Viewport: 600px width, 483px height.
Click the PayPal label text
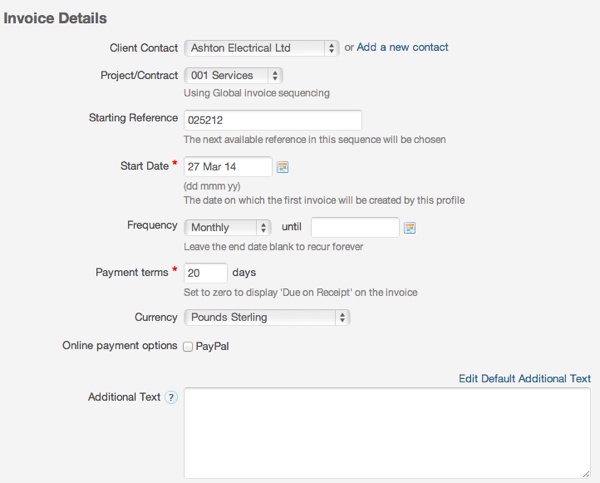click(213, 347)
